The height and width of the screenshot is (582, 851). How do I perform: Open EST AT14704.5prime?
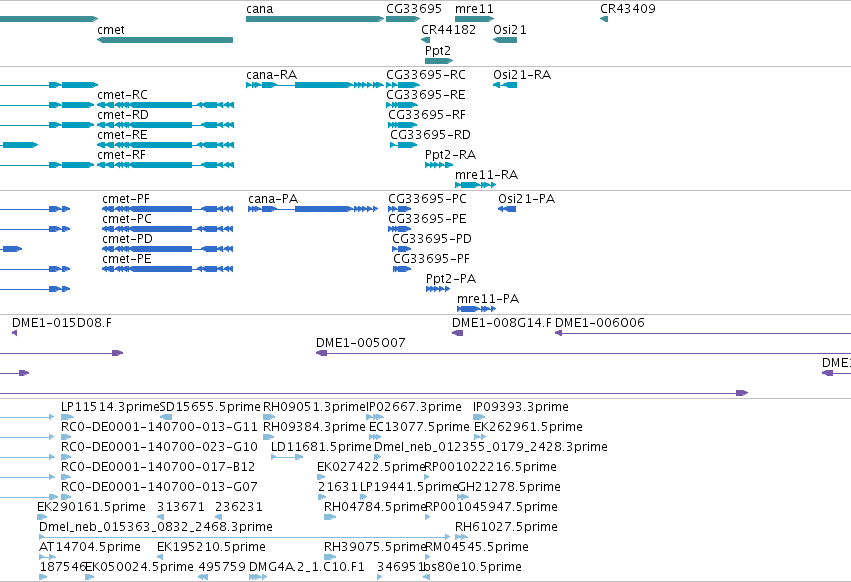[47, 558]
